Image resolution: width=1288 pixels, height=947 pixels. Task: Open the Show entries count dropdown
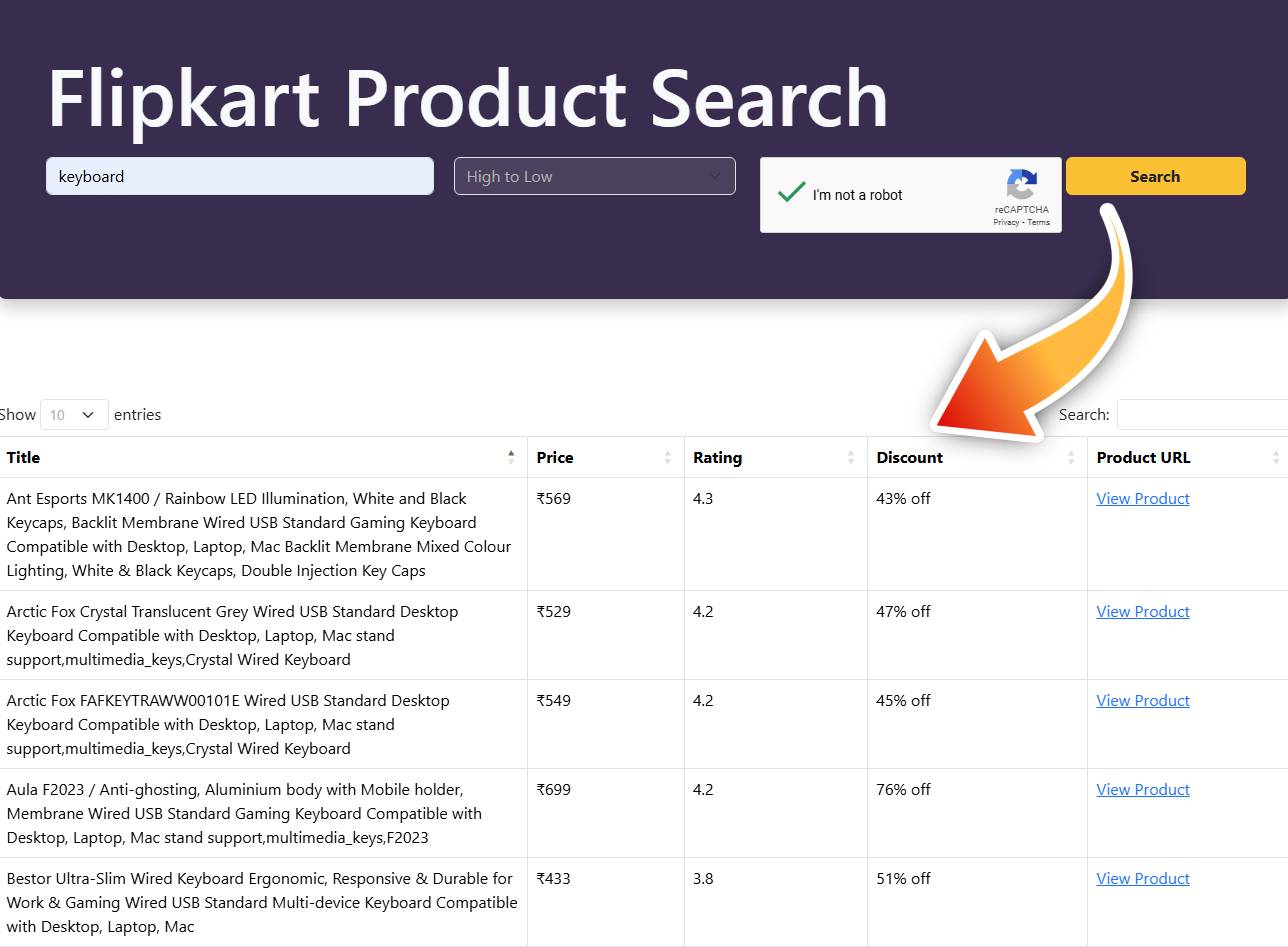click(74, 414)
